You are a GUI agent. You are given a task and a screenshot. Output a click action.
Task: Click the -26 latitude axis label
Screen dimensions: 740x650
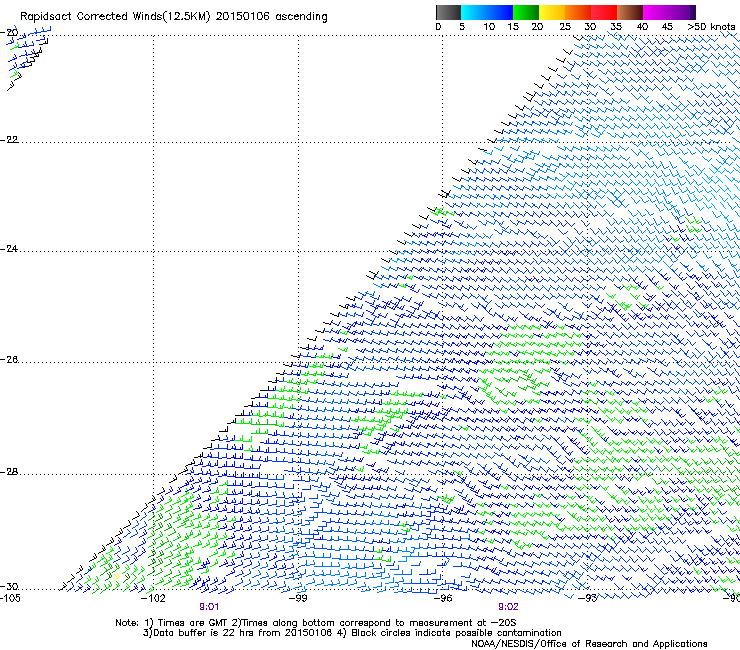(9, 360)
